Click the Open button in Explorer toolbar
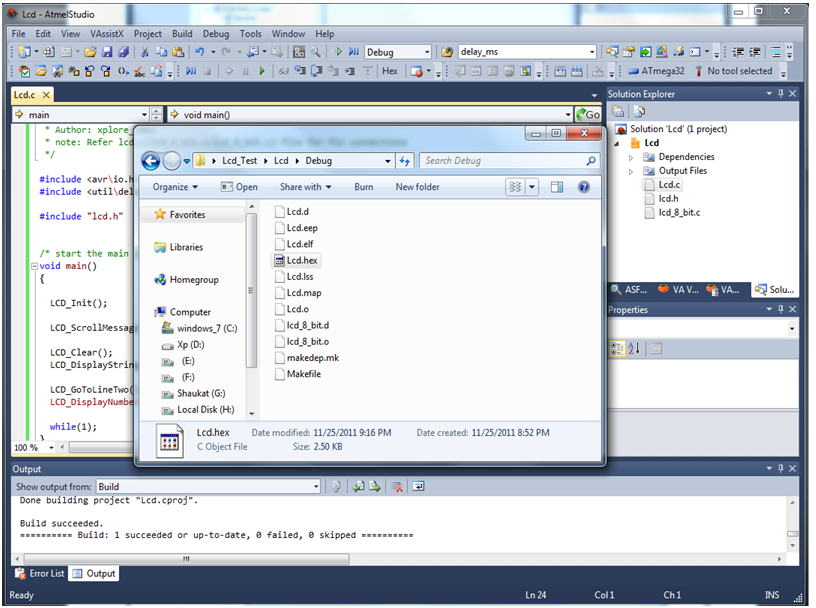This screenshot has height=608, width=816. point(239,187)
